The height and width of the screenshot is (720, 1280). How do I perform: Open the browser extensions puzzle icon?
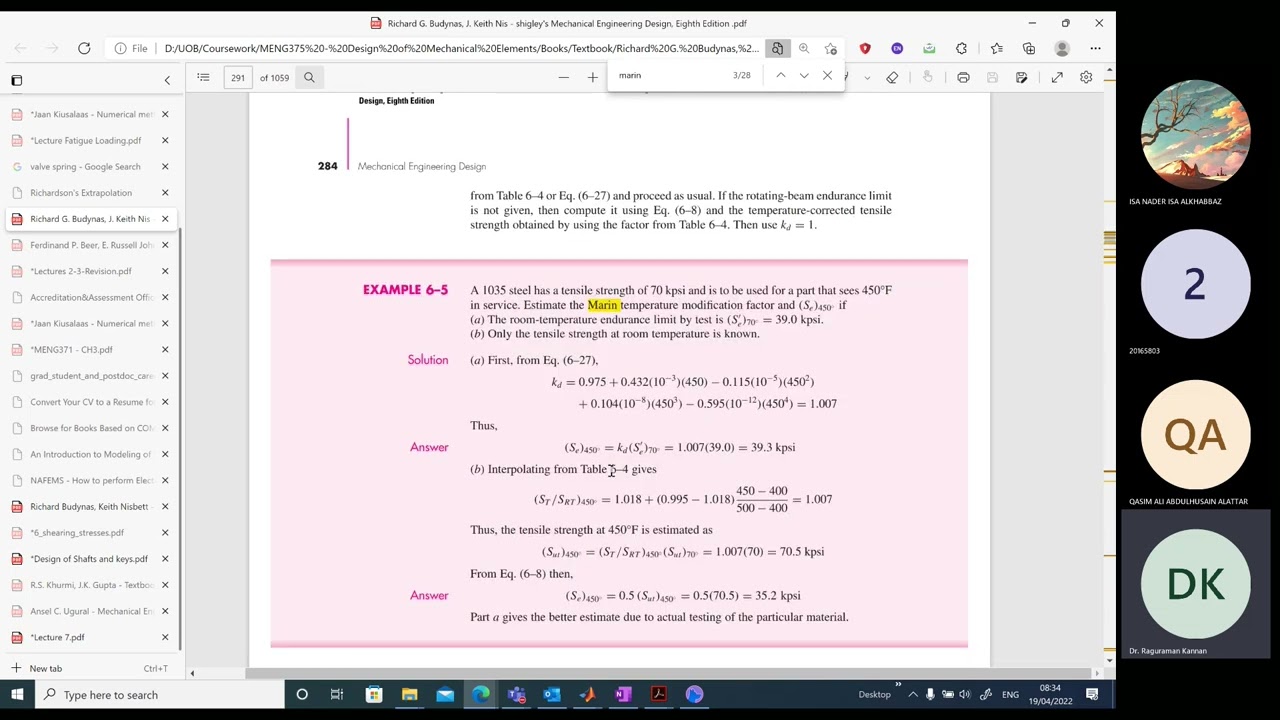[x=961, y=48]
